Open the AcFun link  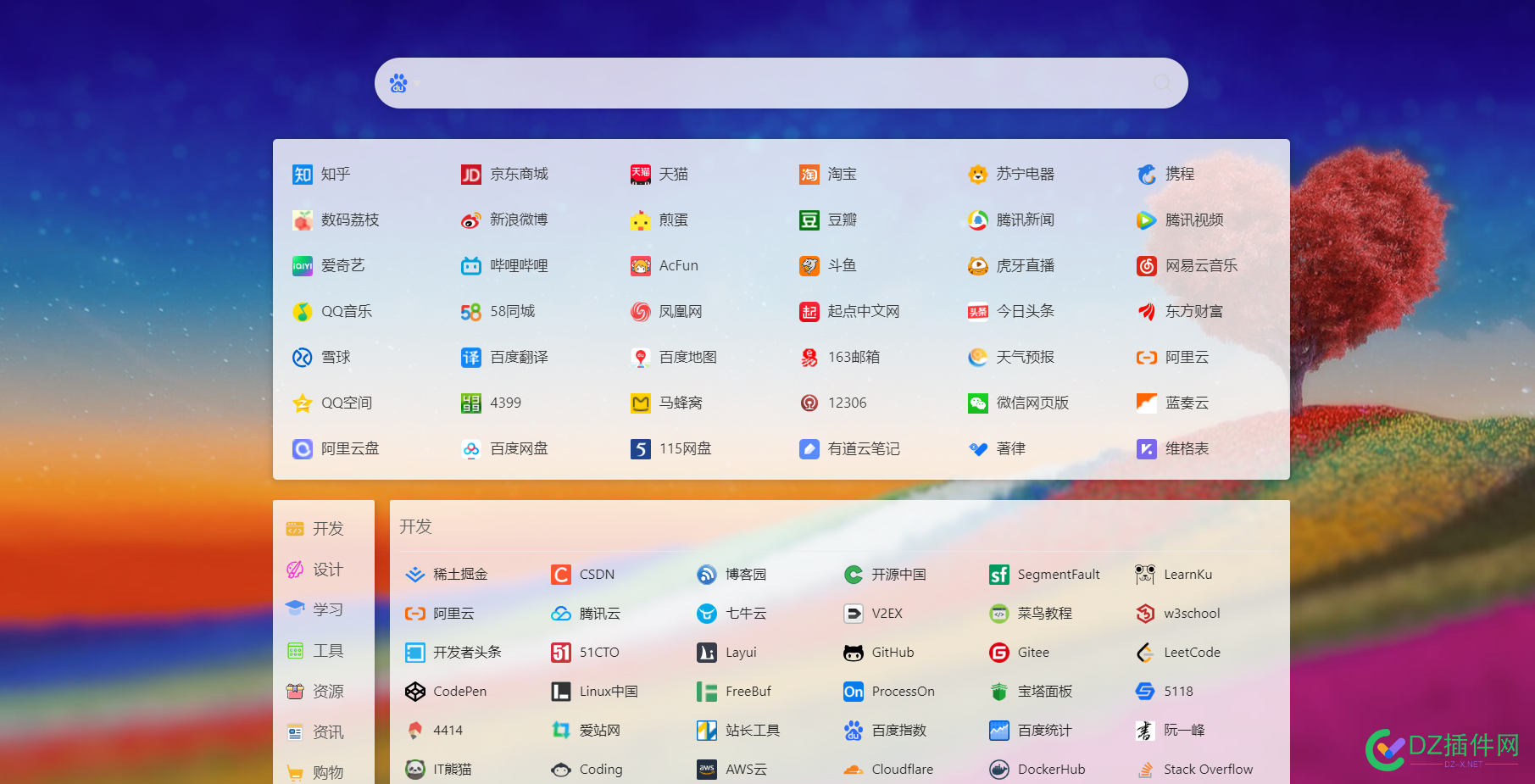(665, 266)
